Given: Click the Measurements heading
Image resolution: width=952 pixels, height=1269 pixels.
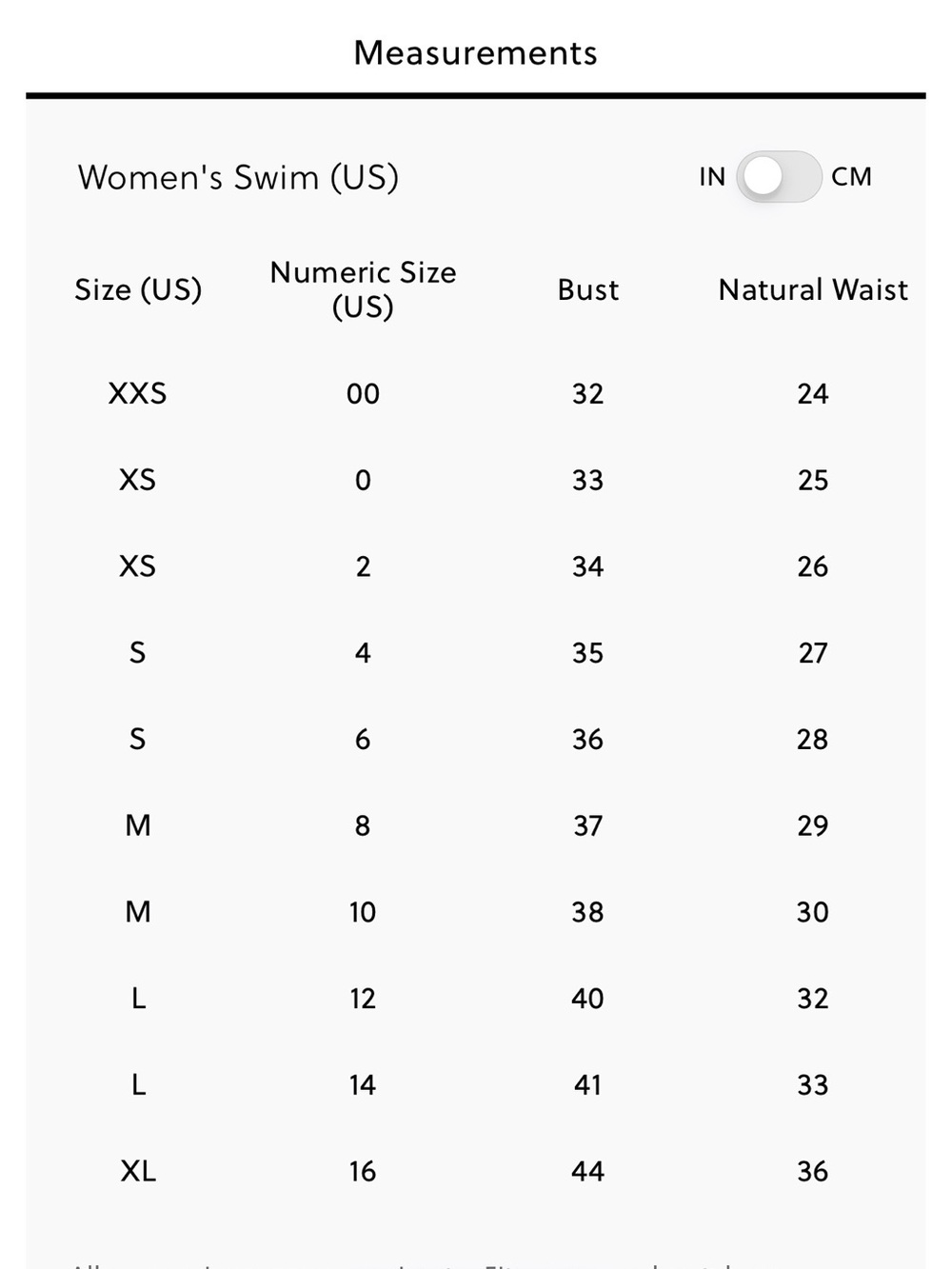Looking at the screenshot, I should pos(476,53).
